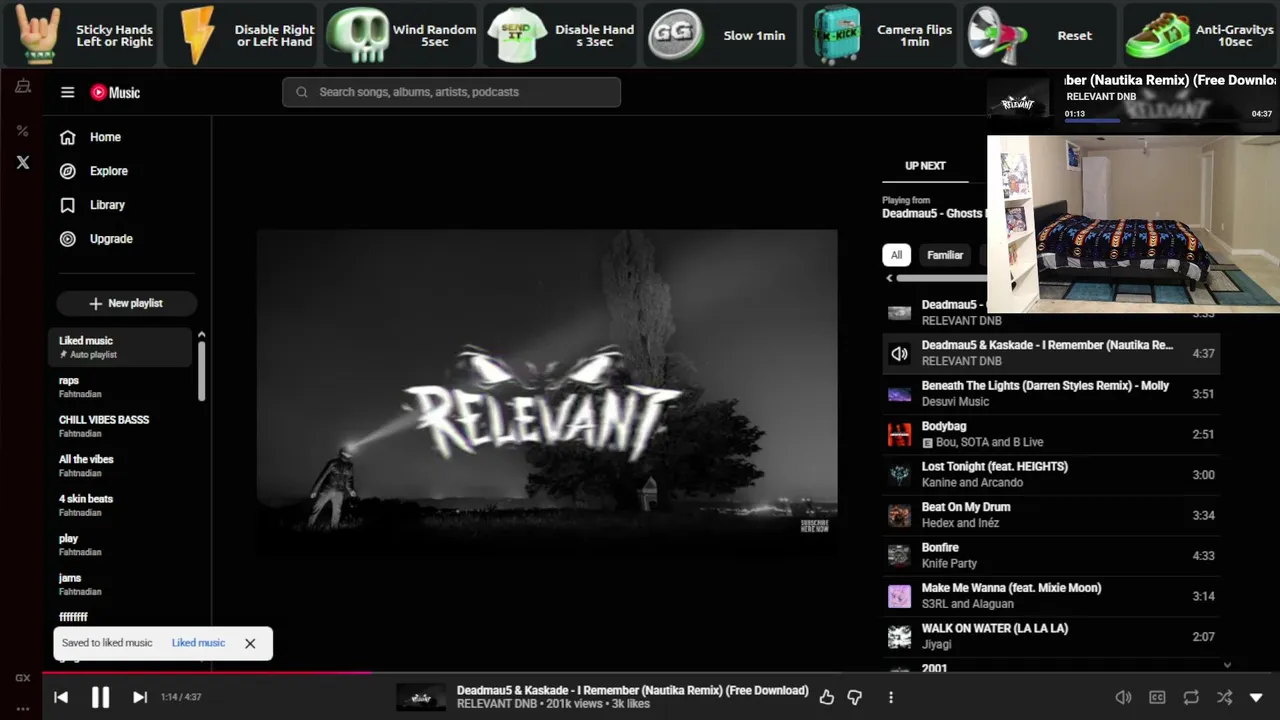Toggle closed captions in player bar
The image size is (1280, 720).
pos(1157,697)
